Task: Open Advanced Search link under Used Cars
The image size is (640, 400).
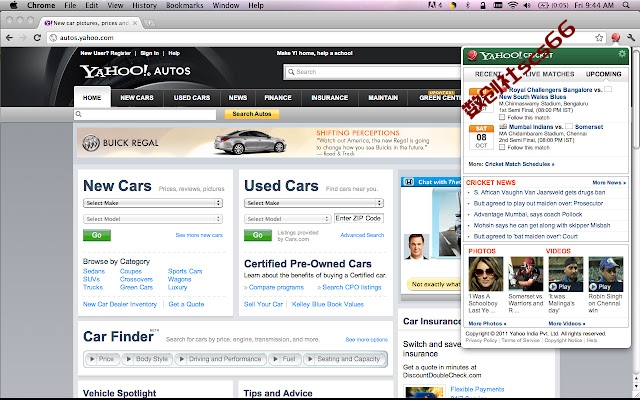Action: tap(362, 235)
